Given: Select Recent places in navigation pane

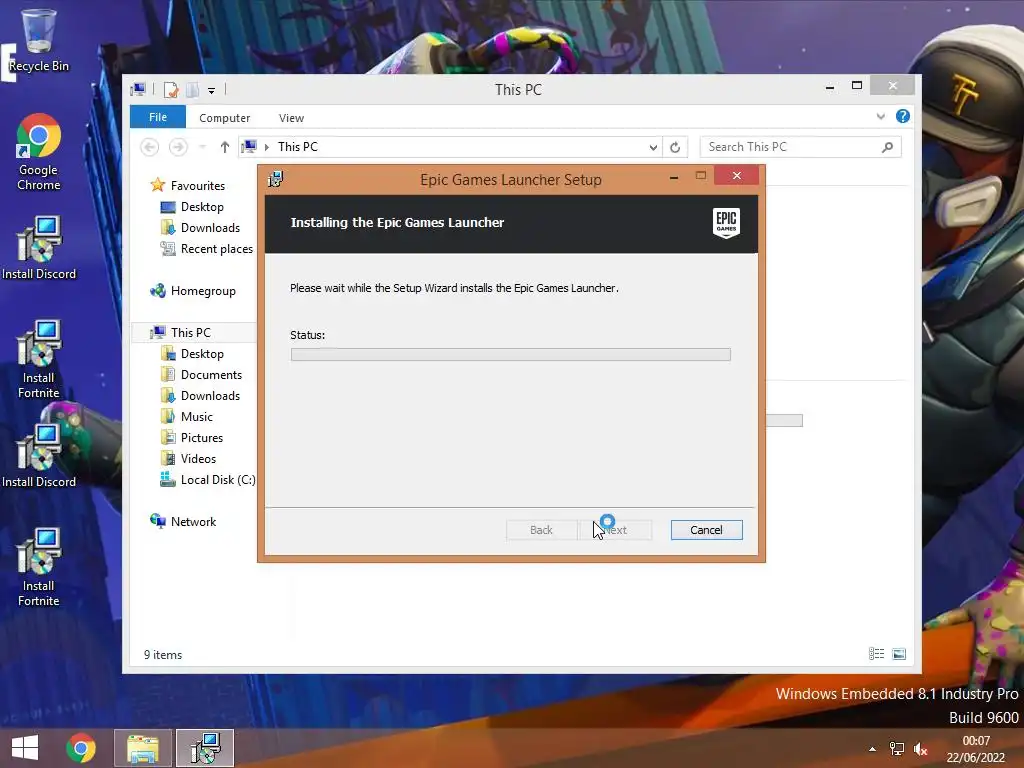Looking at the screenshot, I should pos(206,249).
